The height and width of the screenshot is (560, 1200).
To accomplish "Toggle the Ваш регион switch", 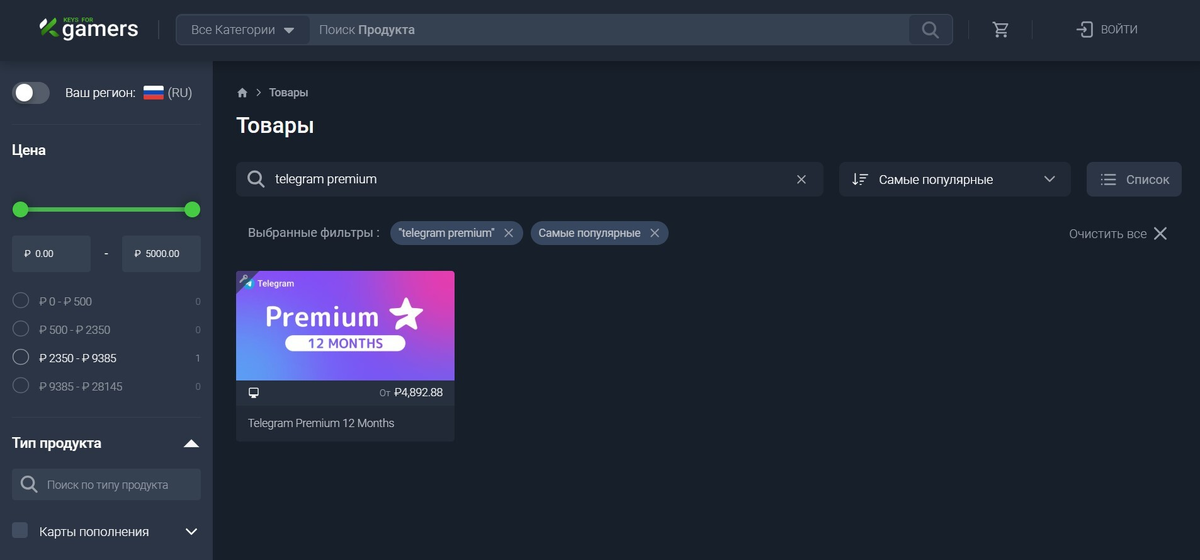I will pos(31,93).
